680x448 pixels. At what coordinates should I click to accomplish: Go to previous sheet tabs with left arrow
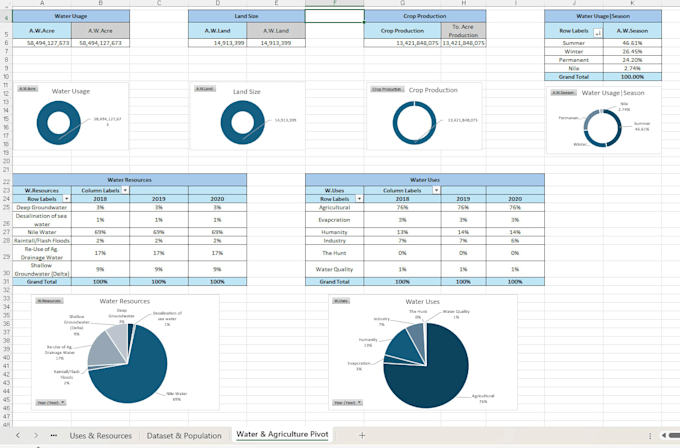coord(18,435)
